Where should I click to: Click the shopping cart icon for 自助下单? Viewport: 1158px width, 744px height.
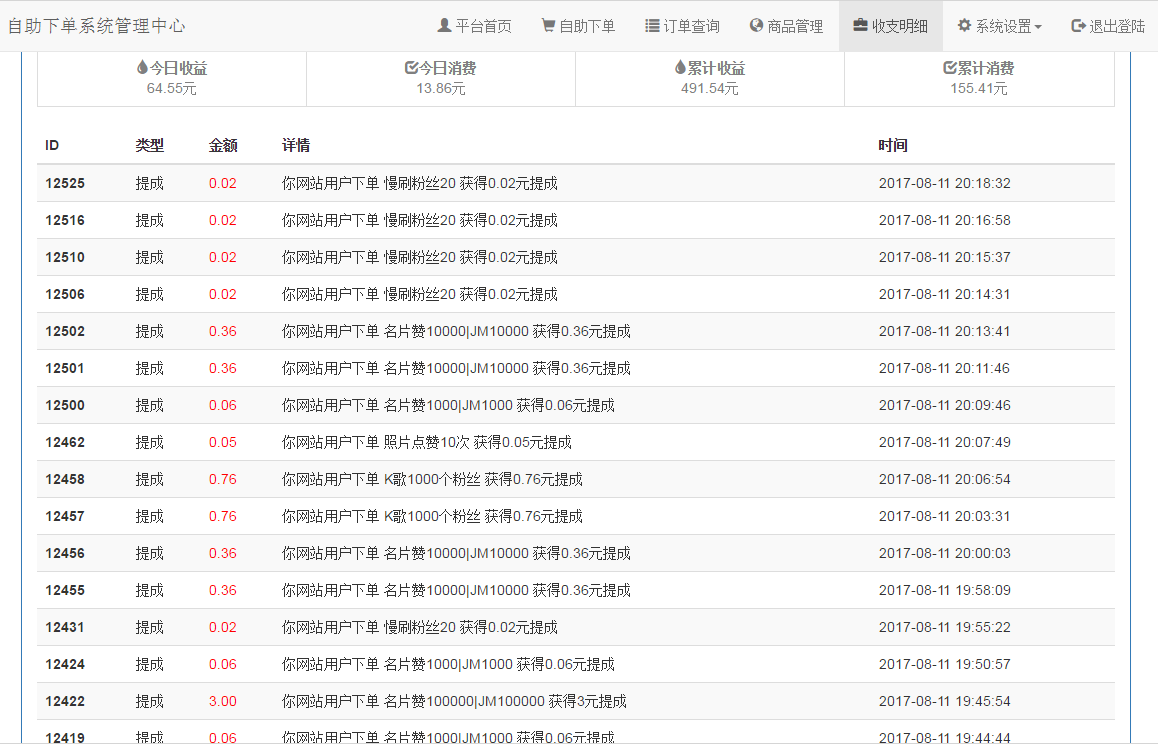tap(548, 26)
